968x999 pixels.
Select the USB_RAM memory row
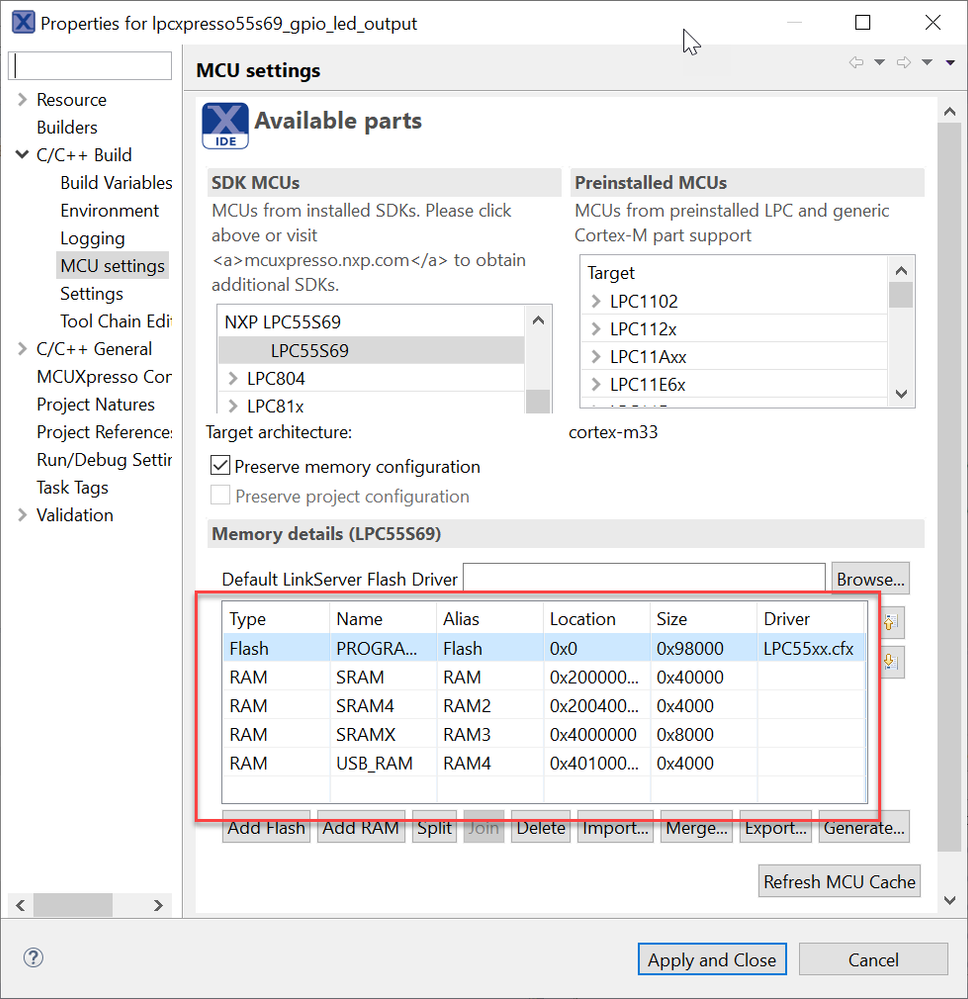pos(544,763)
